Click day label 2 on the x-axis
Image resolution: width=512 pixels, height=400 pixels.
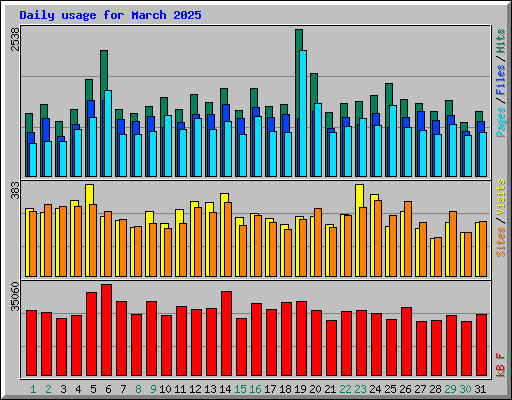[x=48, y=389]
